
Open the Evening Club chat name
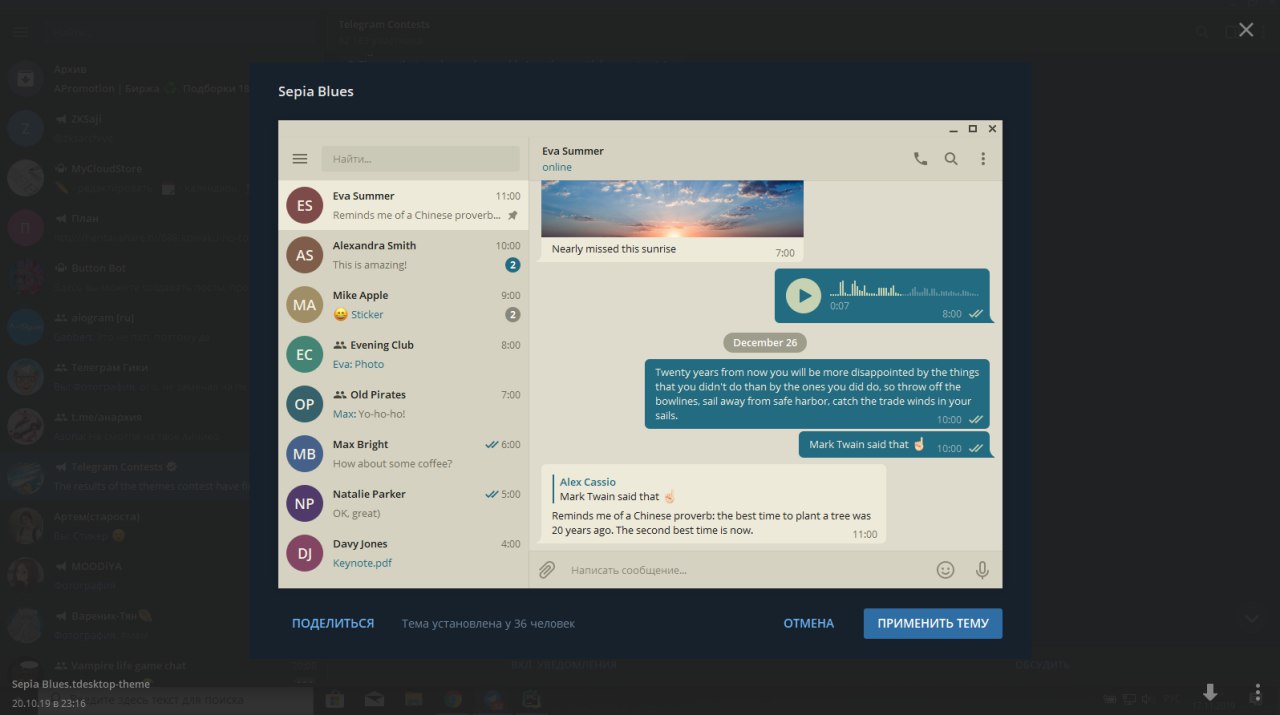[x=382, y=345]
